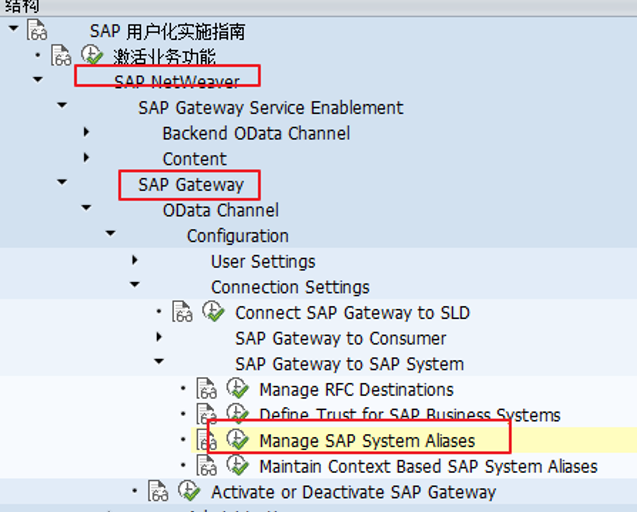
Task: Select the OData Channel tree item
Action: [x=220, y=210]
